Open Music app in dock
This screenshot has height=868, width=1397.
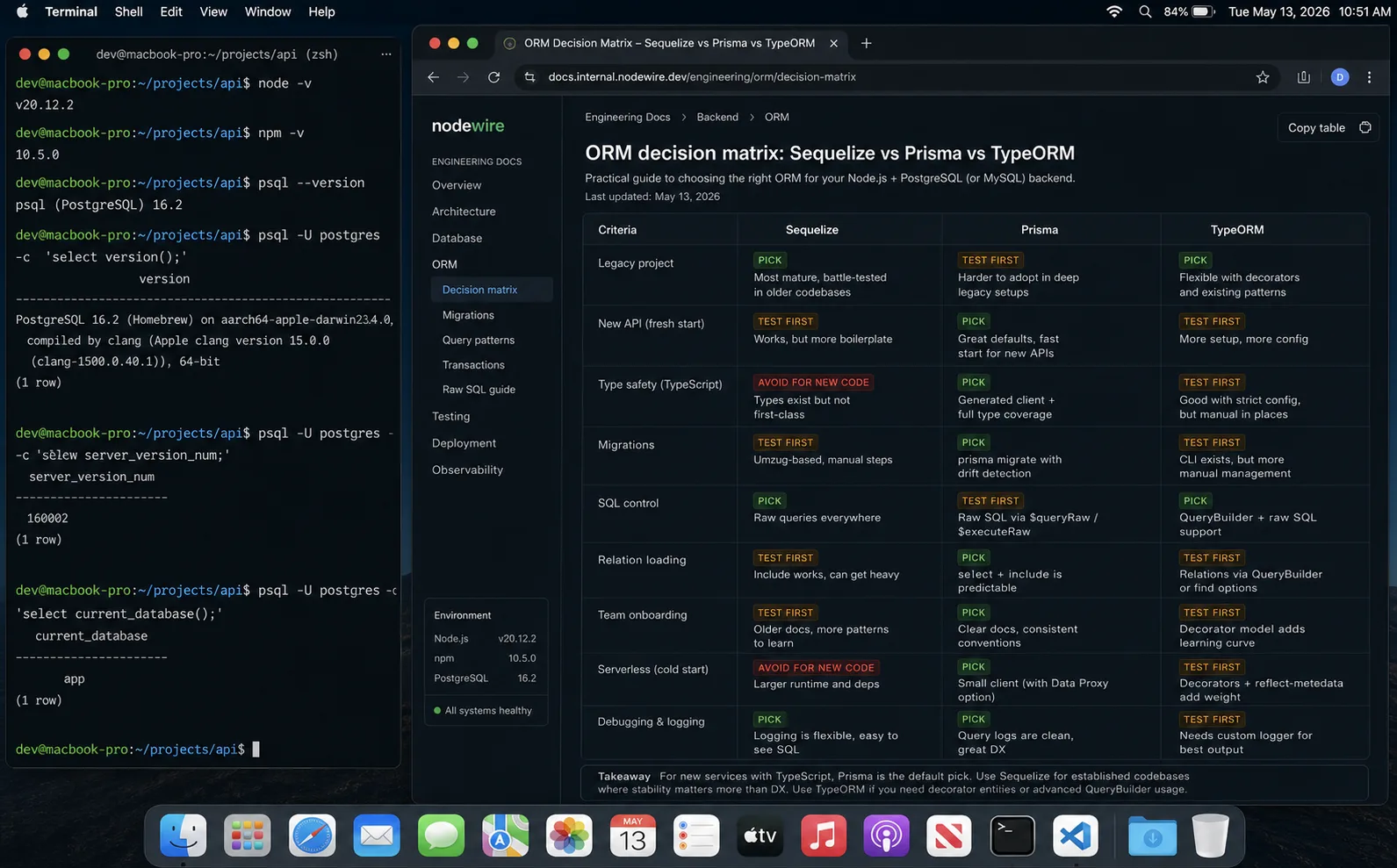click(x=824, y=835)
